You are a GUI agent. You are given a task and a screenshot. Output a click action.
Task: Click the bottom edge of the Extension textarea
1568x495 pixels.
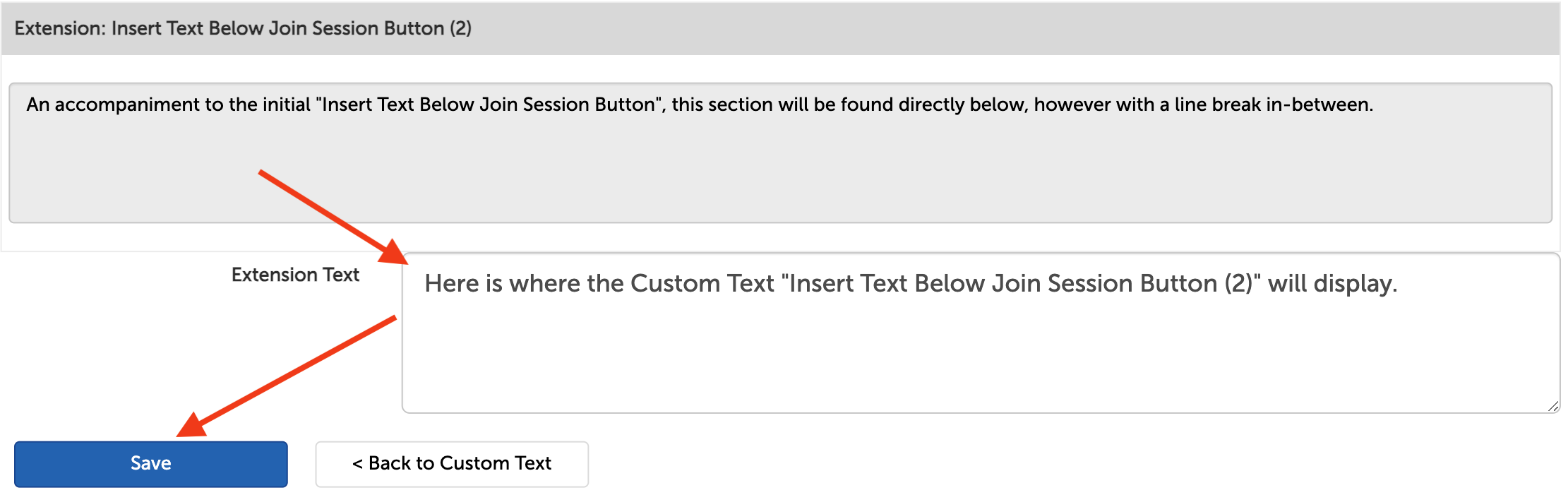tap(980, 412)
